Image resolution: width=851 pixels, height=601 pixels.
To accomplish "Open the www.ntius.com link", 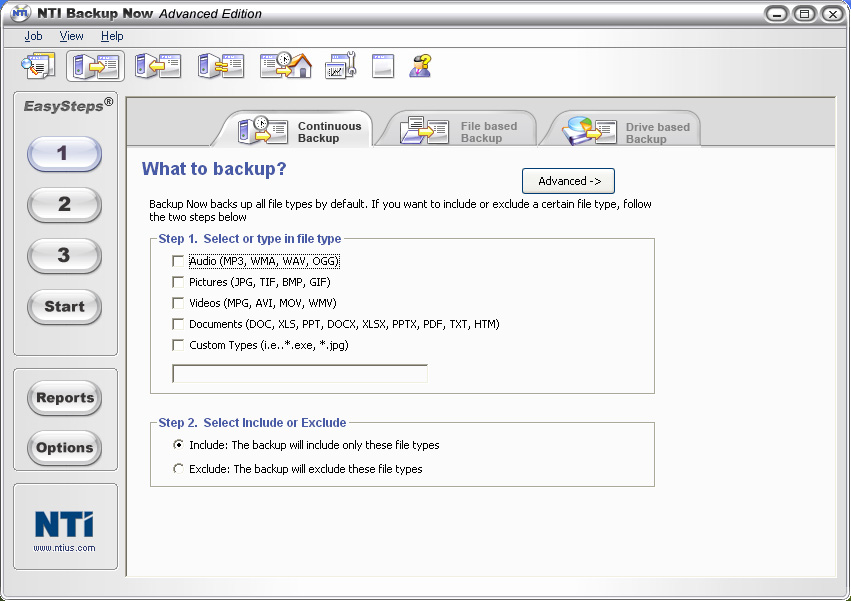I will [65, 548].
